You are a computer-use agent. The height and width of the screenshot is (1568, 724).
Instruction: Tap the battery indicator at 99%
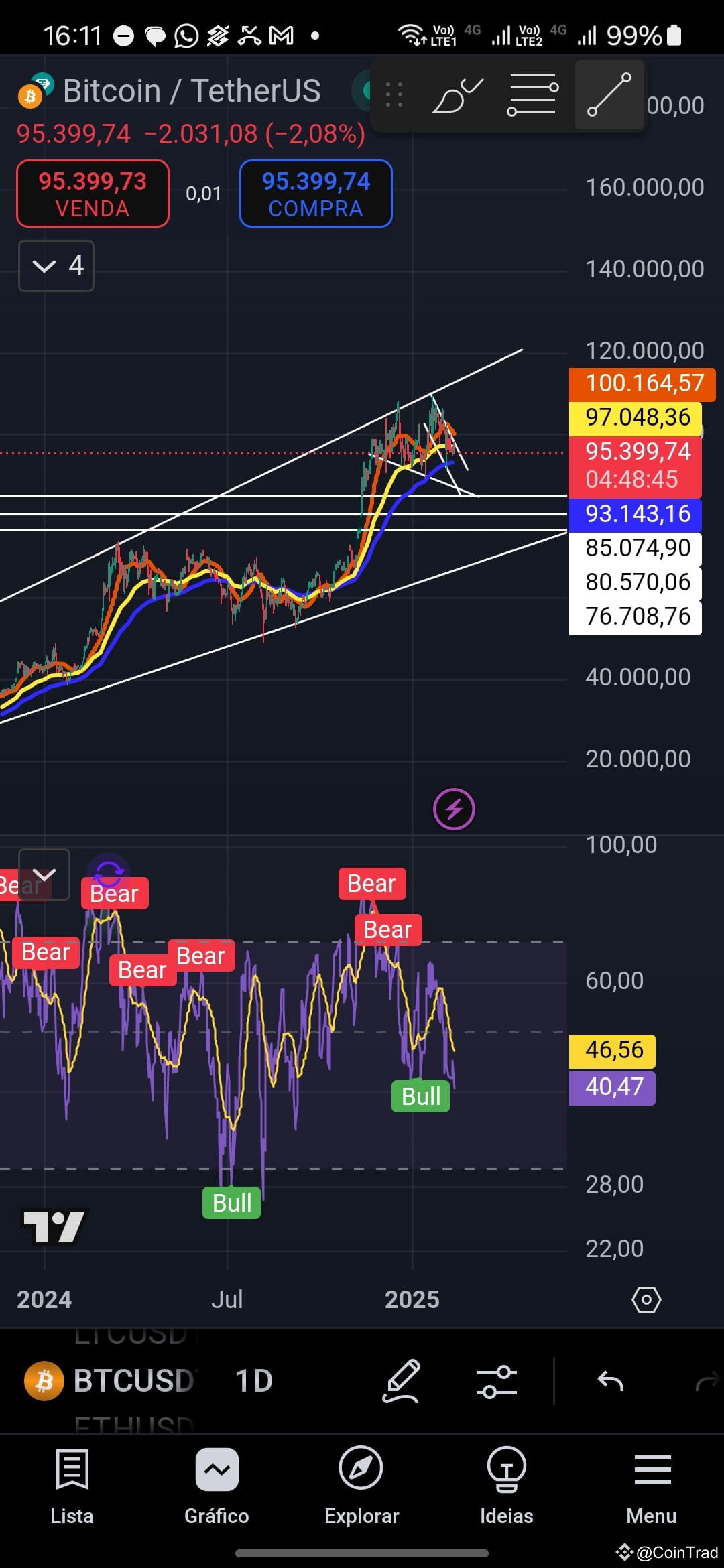[x=674, y=36]
